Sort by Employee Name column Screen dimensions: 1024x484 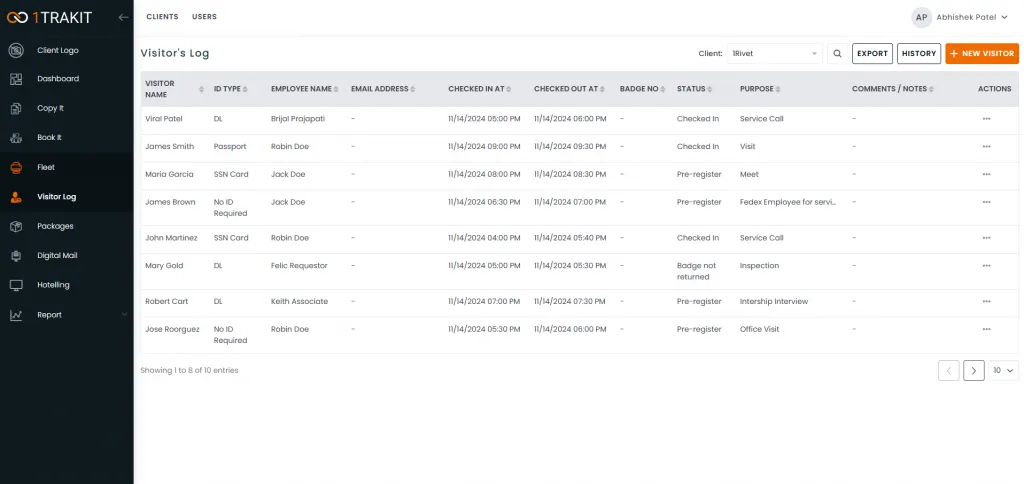pyautogui.click(x=337, y=89)
